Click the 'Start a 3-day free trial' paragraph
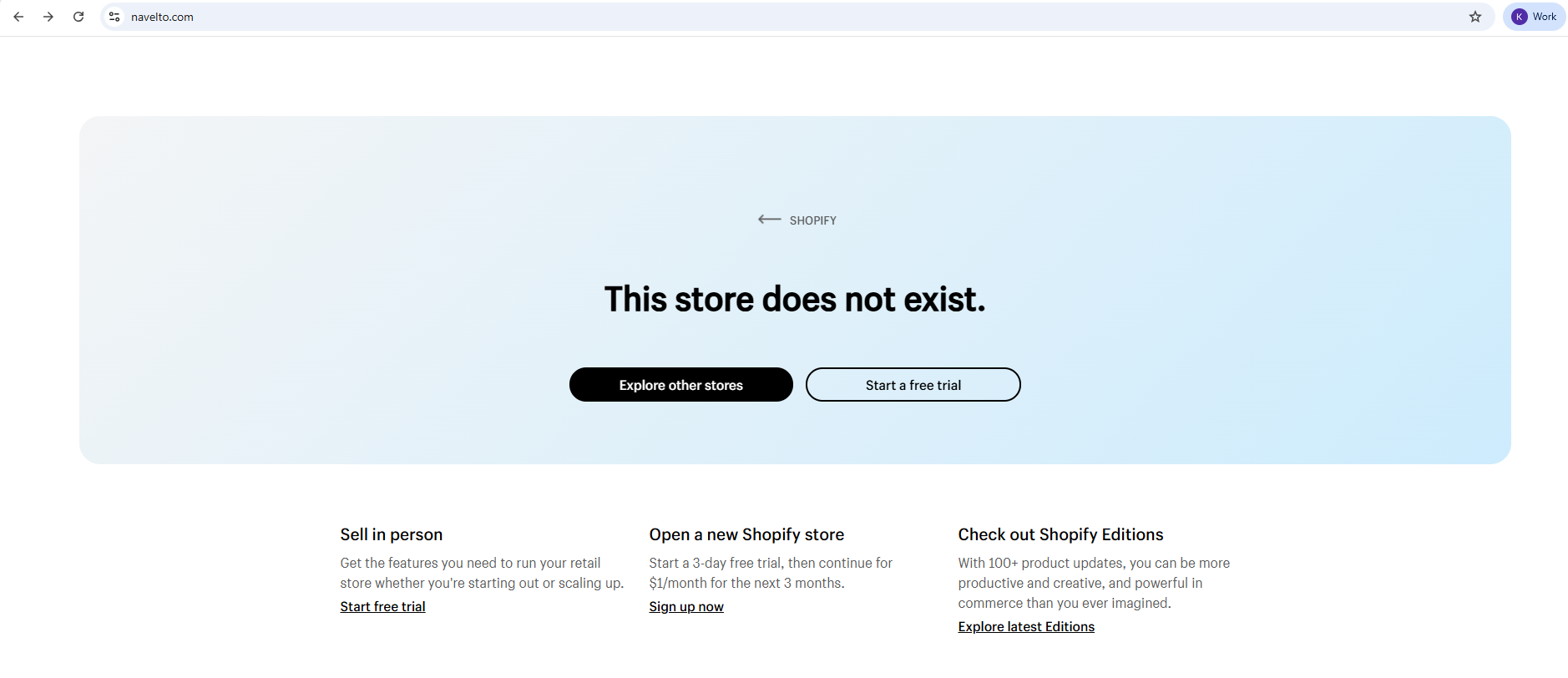Image resolution: width=1568 pixels, height=678 pixels. [x=771, y=573]
